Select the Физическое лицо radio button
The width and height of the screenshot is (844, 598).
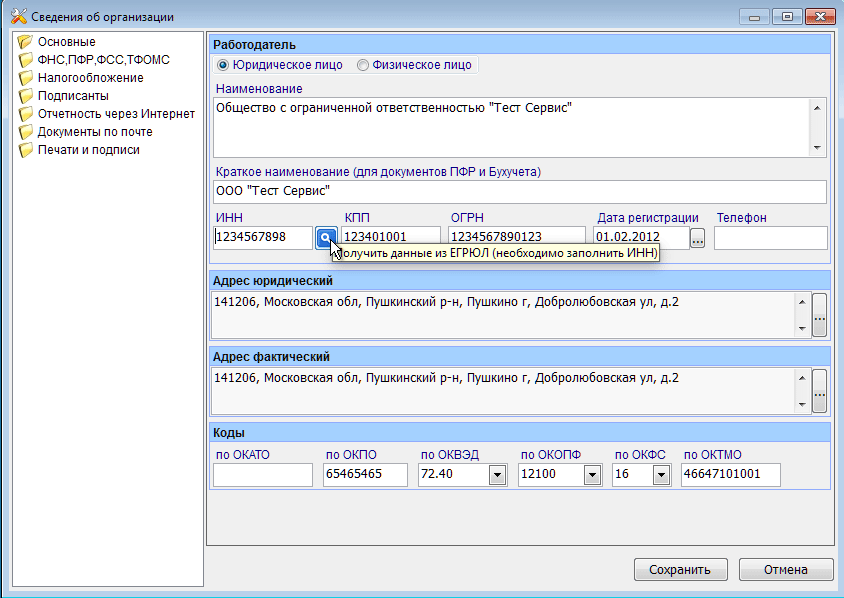[363, 65]
